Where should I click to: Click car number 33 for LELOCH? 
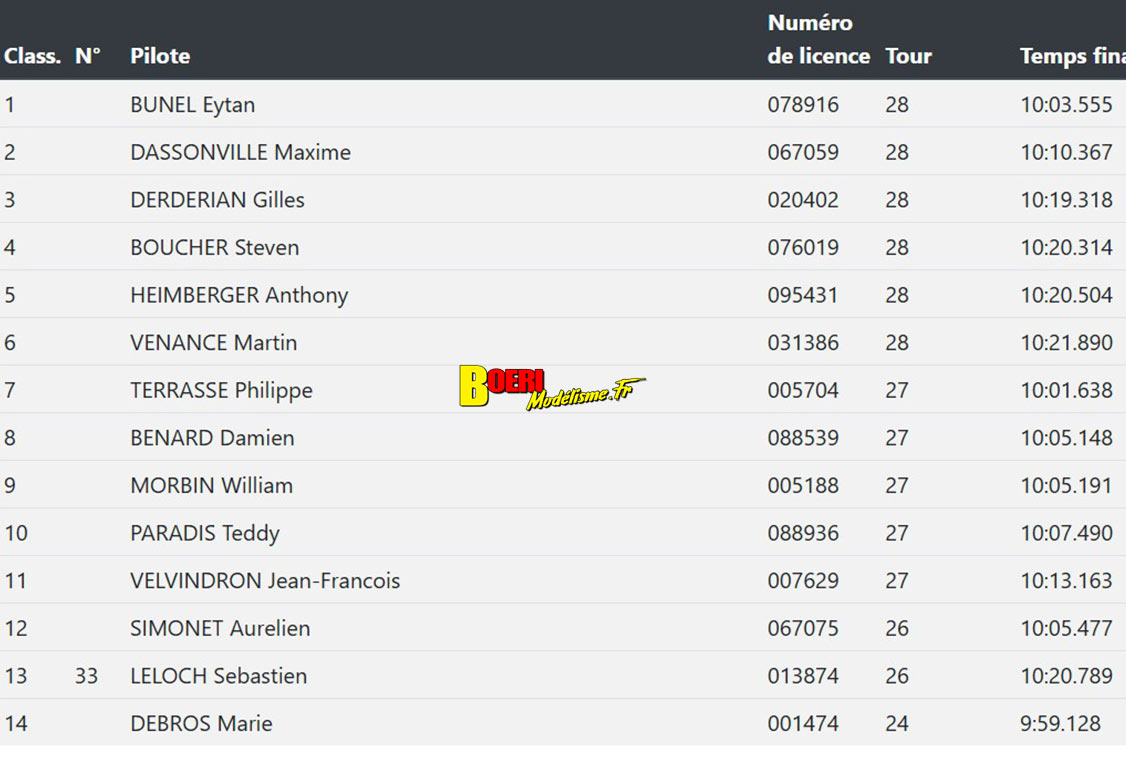click(x=86, y=676)
